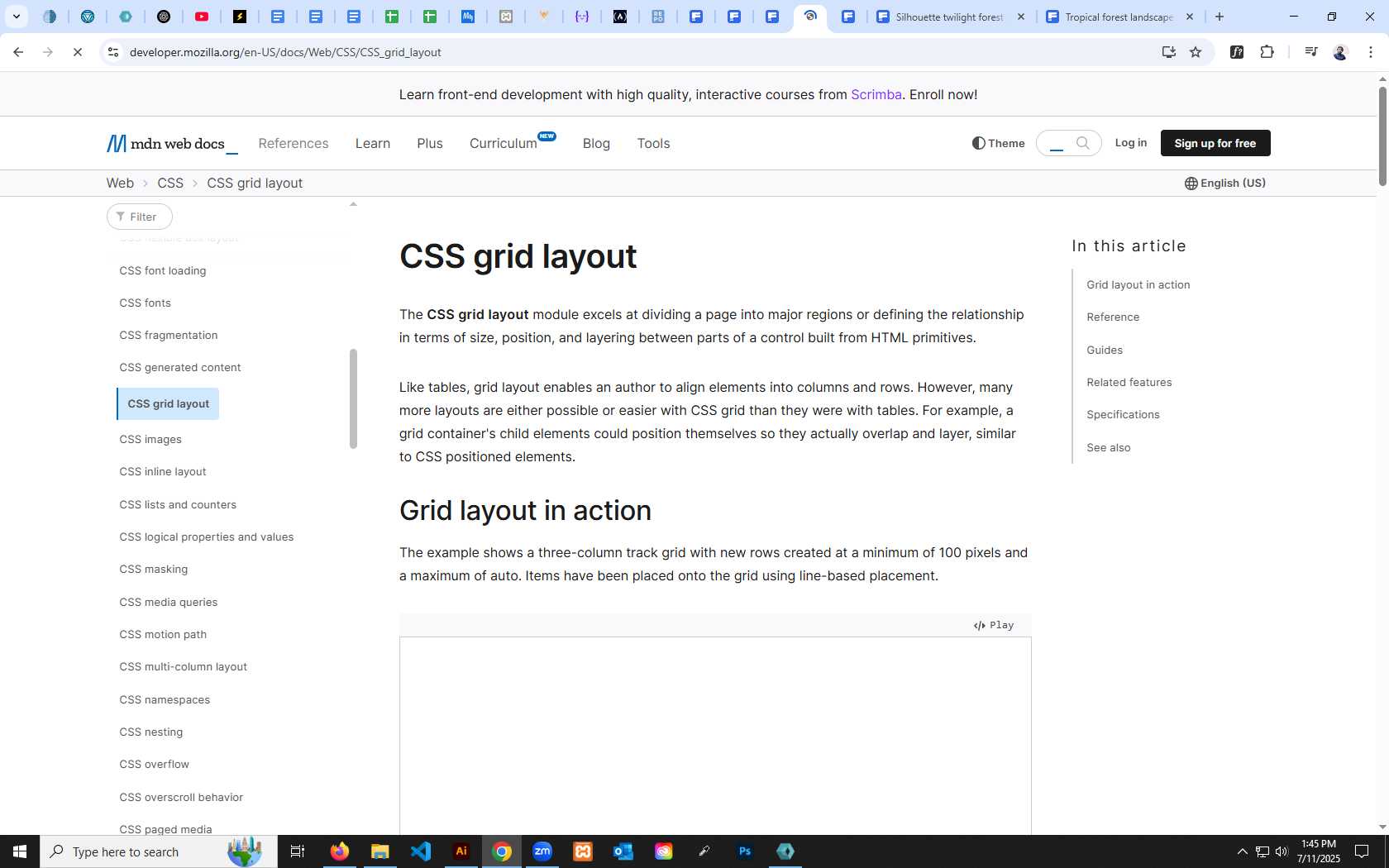The width and height of the screenshot is (1389, 868).
Task: Switch to the YouTube tab
Action: [202, 17]
